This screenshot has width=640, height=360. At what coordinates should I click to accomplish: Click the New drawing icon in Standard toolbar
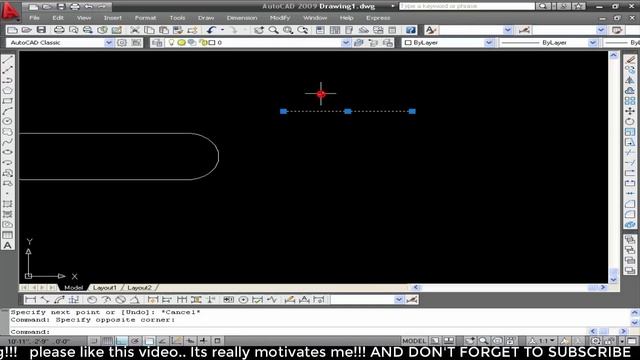tap(13, 30)
